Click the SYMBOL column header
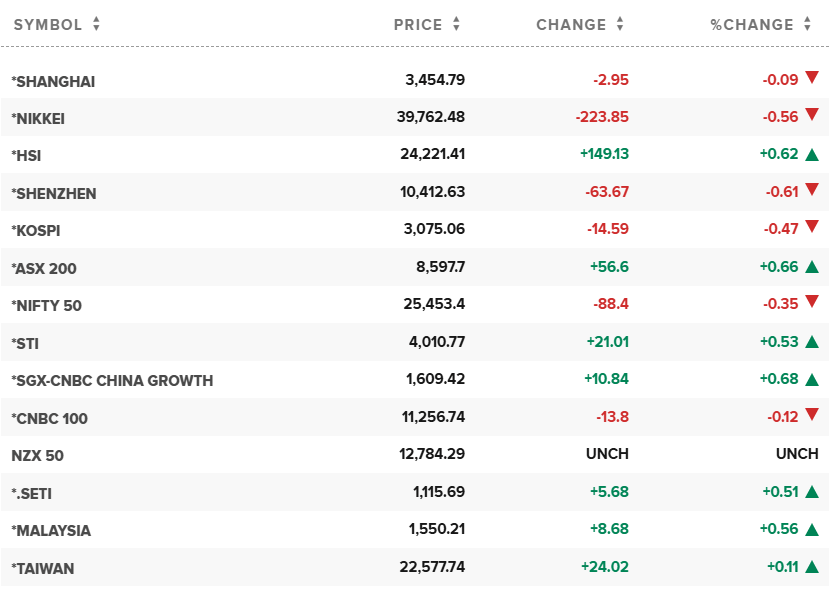Screen dimensions: 840x599 pyautogui.click(x=48, y=25)
